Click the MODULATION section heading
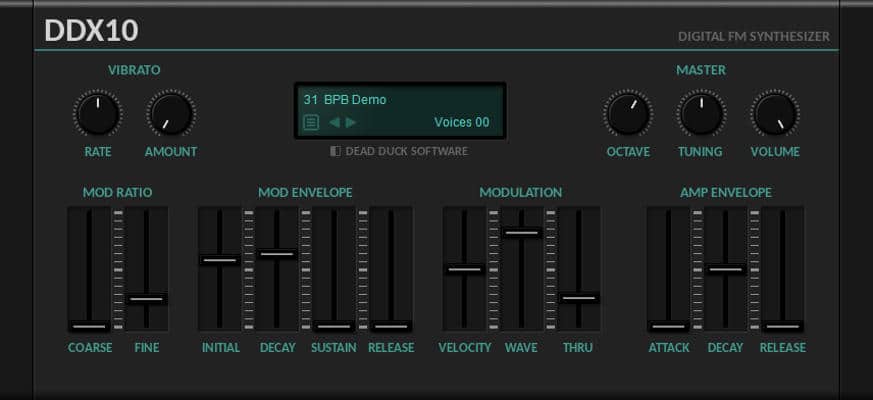Viewport: 873px width, 400px height. tap(521, 192)
